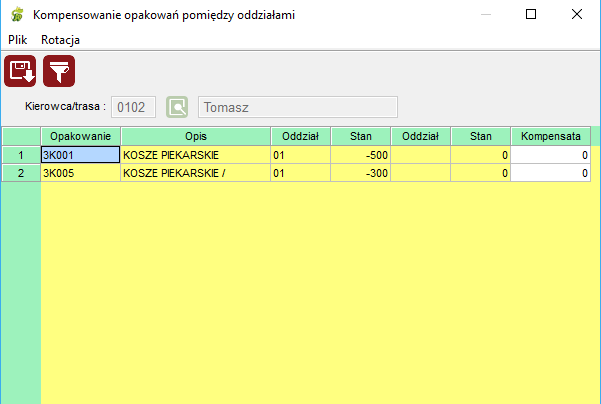The width and height of the screenshot is (601, 404).
Task: Click the save data toolbar icon
Action: click(x=21, y=72)
